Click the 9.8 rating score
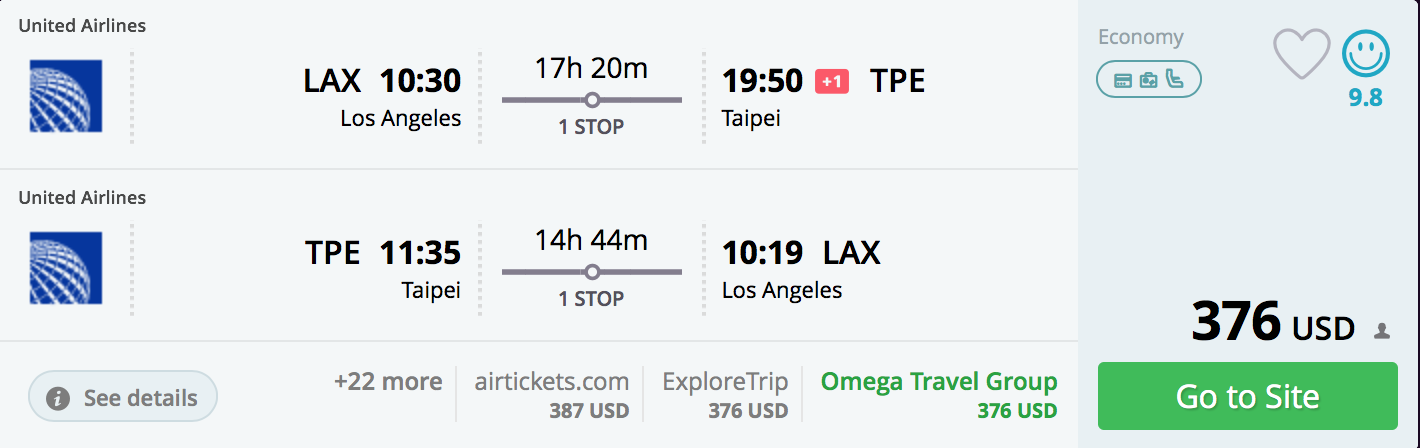 pyautogui.click(x=1366, y=98)
